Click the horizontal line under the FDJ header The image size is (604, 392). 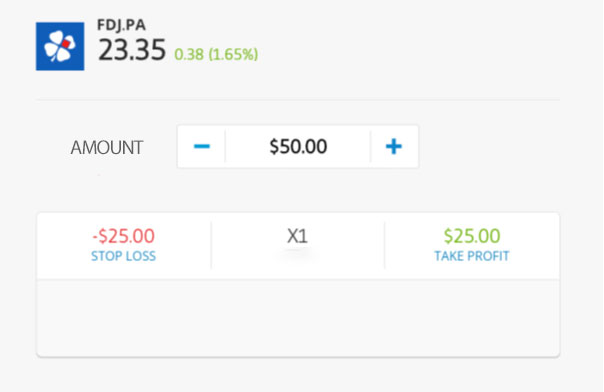(298, 100)
